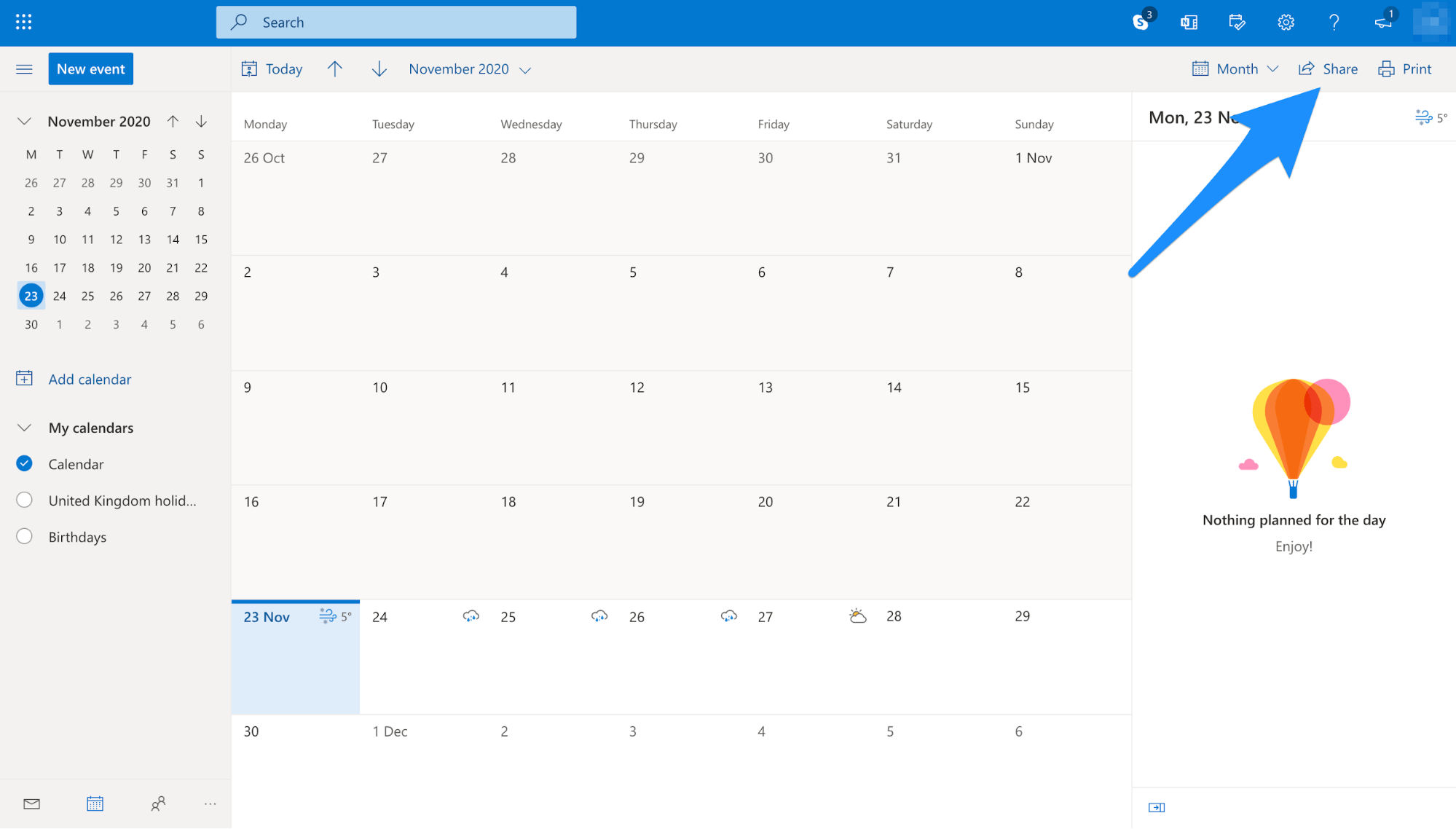Toggle the Birthdays calendar on

coord(24,536)
